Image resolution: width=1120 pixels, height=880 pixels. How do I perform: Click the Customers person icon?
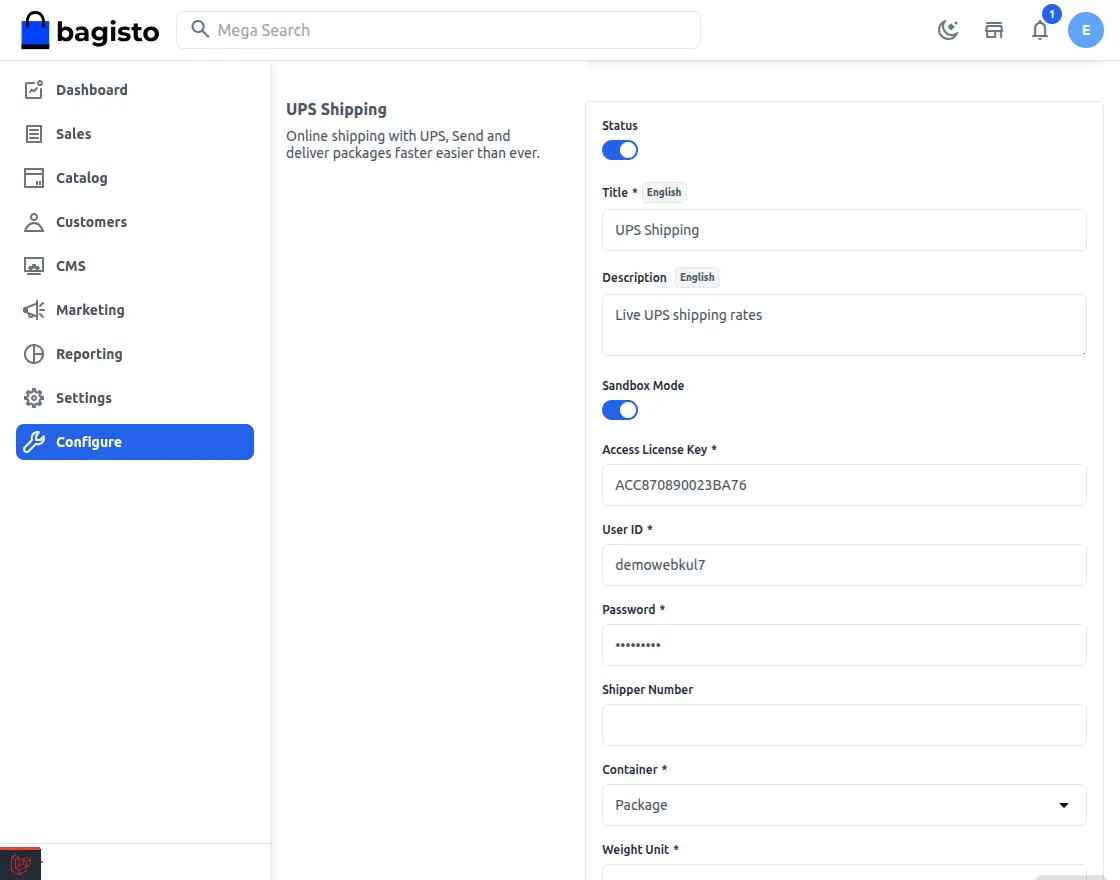coord(34,222)
